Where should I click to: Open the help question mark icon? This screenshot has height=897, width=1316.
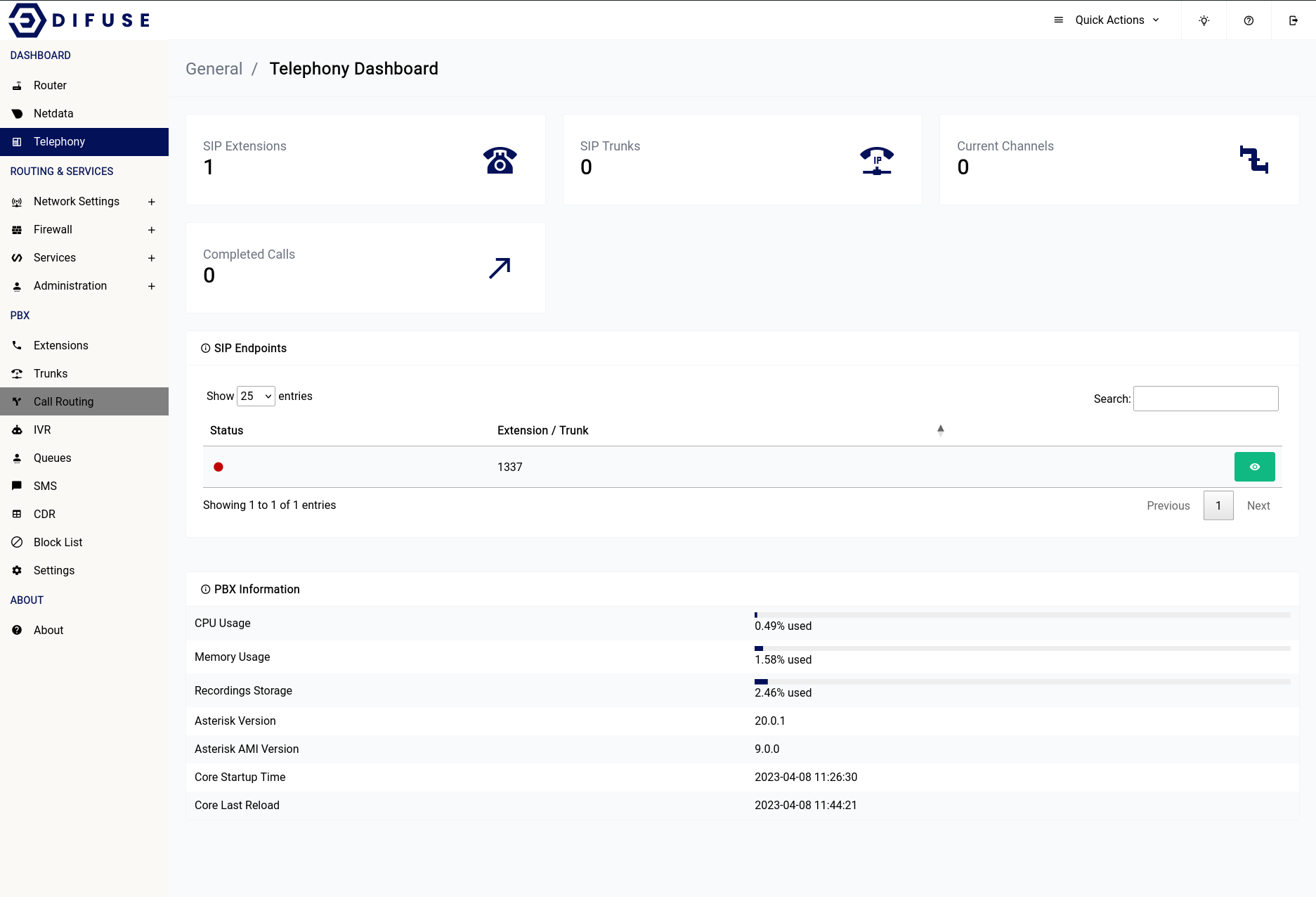[1249, 20]
